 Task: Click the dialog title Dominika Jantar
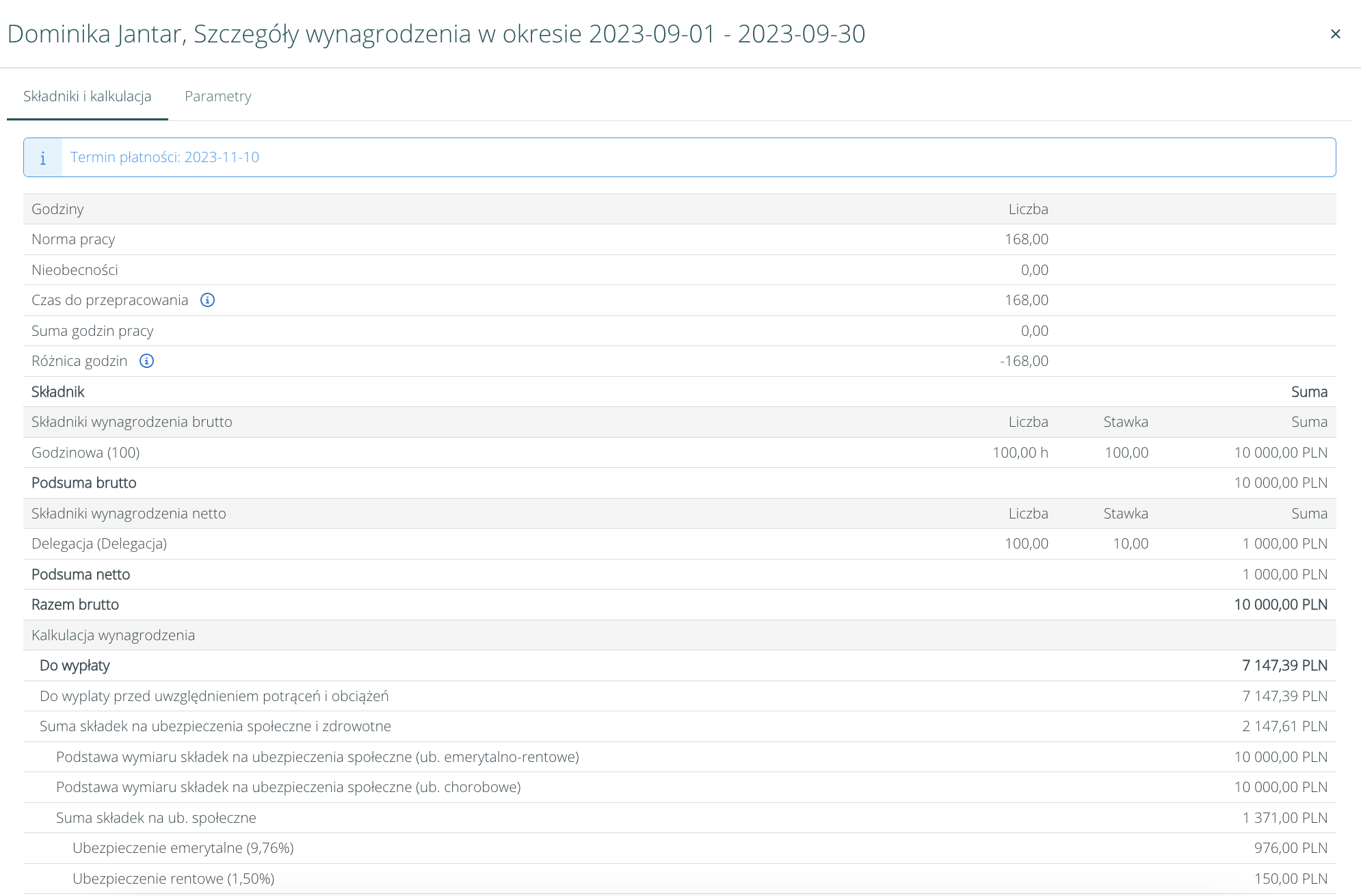[96, 34]
